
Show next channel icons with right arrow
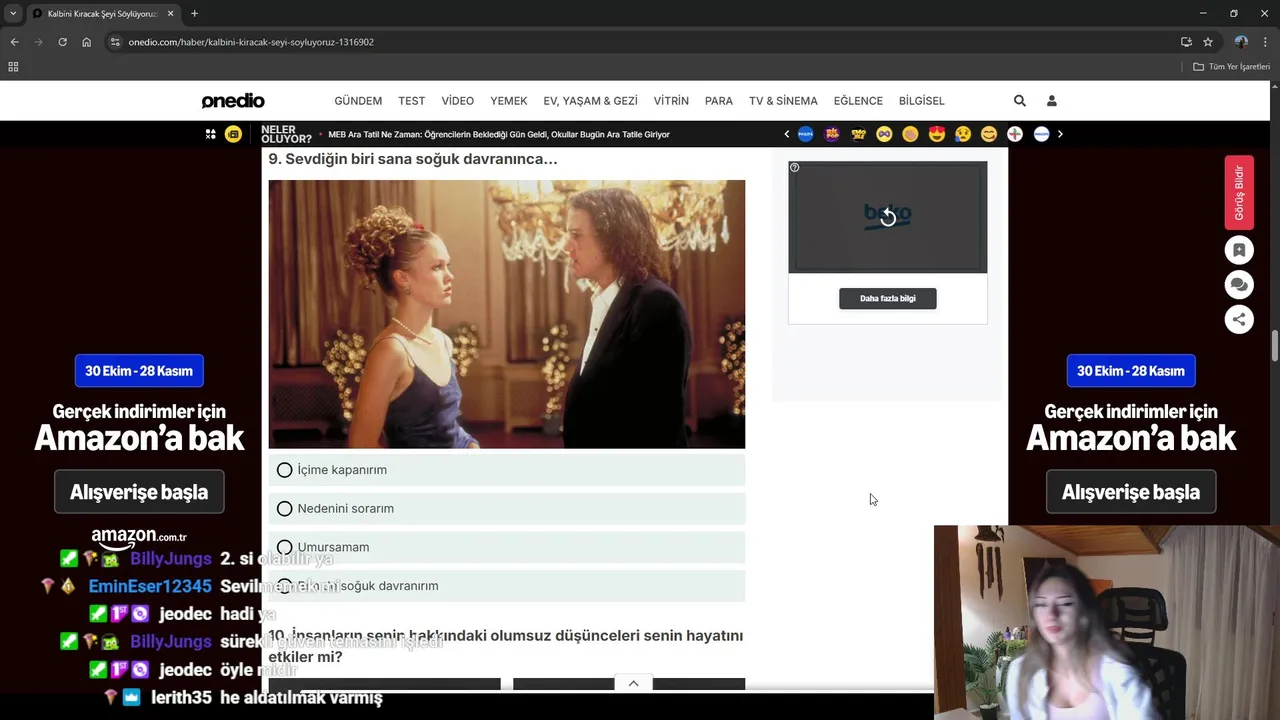point(1060,134)
